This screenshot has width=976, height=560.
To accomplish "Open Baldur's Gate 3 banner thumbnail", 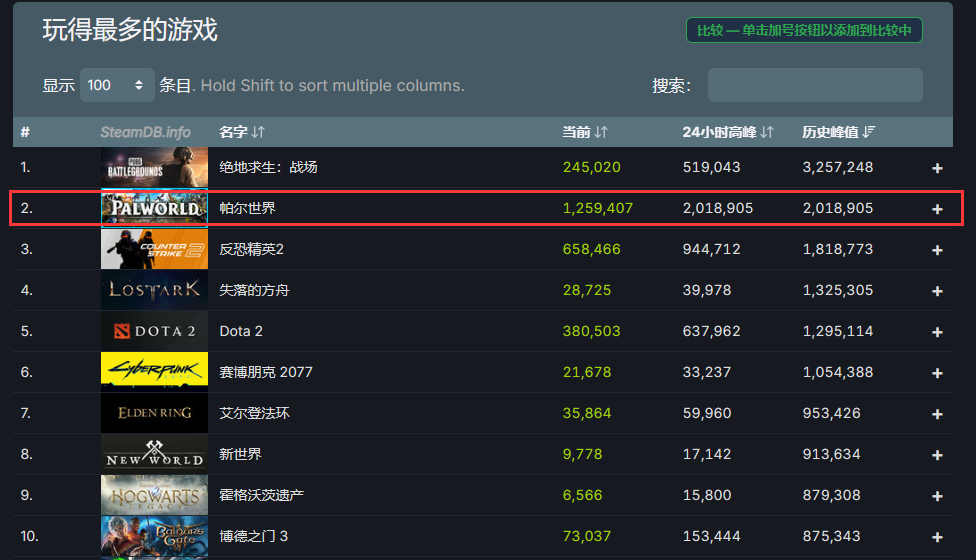I will coord(154,536).
